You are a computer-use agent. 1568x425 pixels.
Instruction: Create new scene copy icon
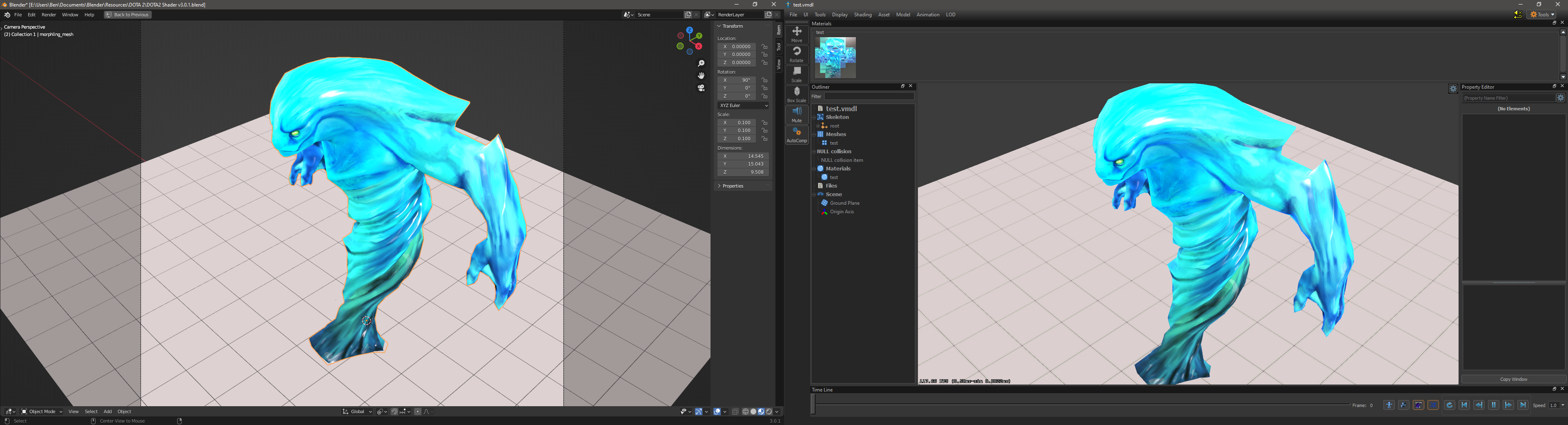click(x=688, y=15)
